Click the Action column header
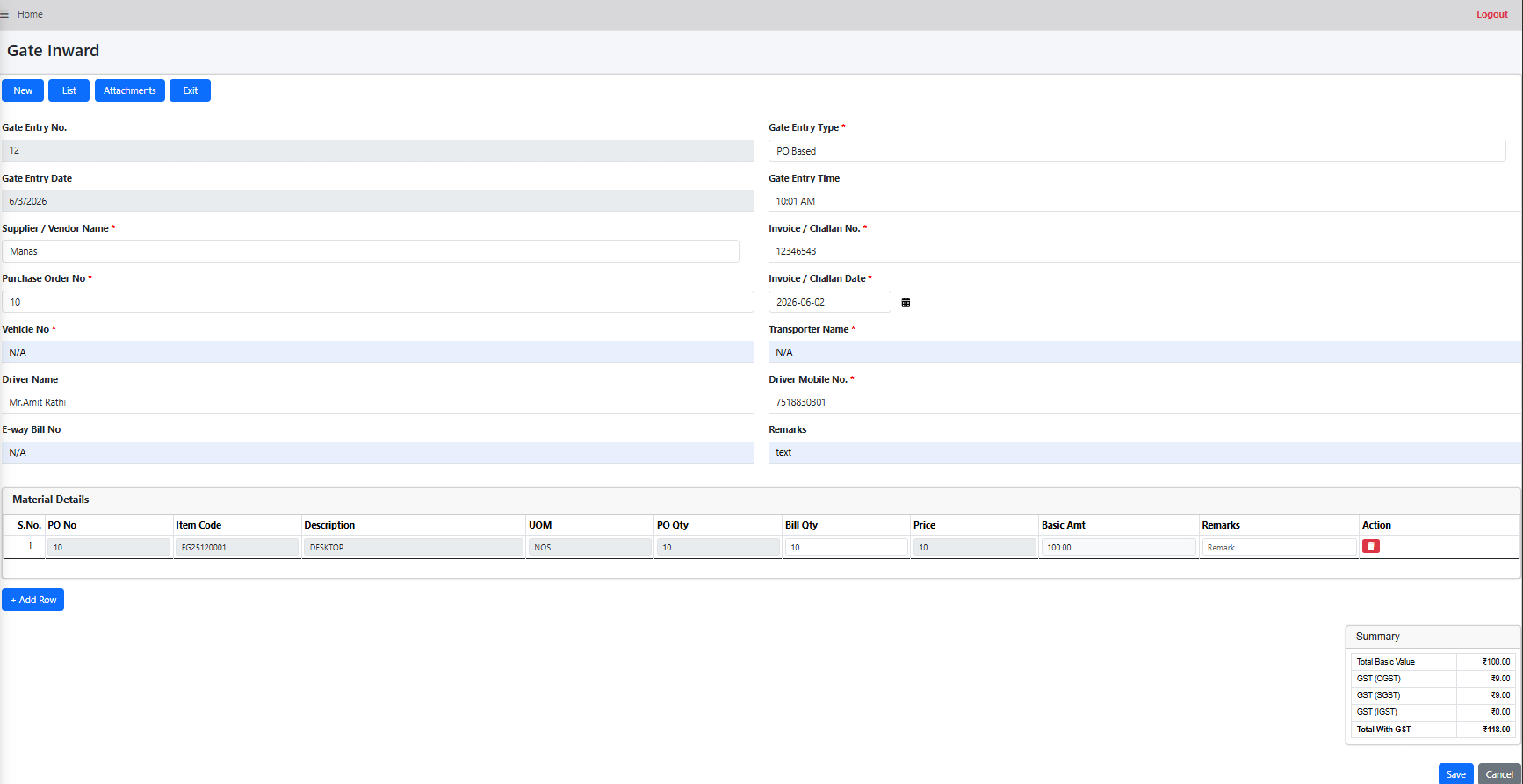The width and height of the screenshot is (1523, 784). pos(1376,525)
